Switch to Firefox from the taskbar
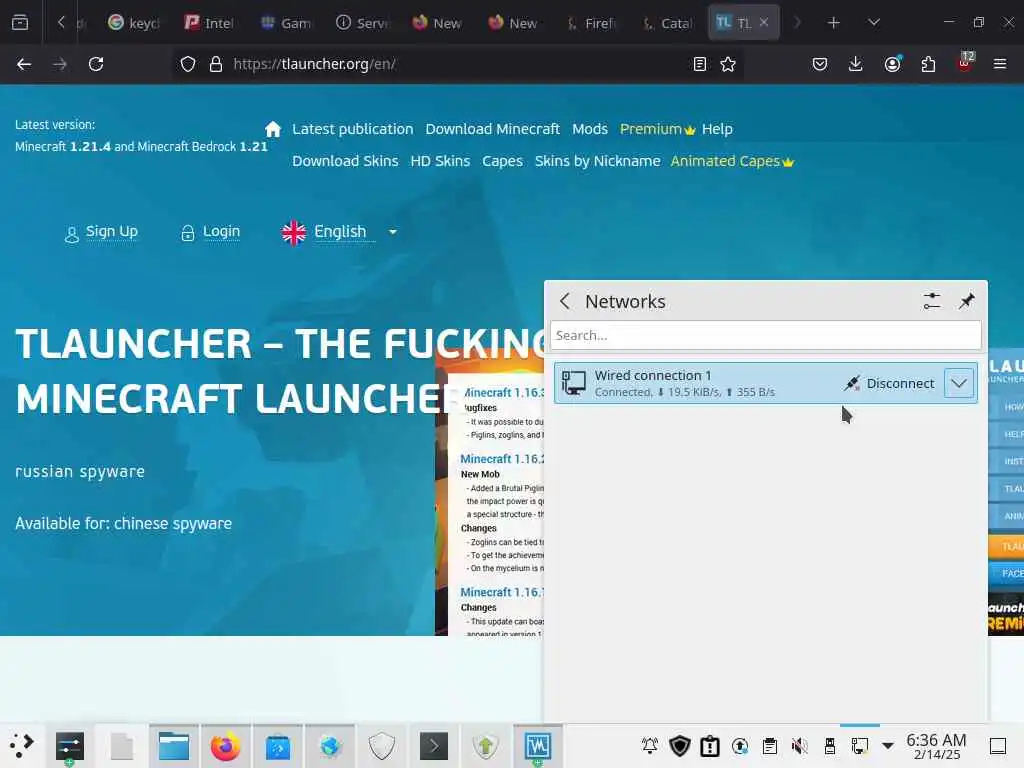The height and width of the screenshot is (768, 1024). 225,745
